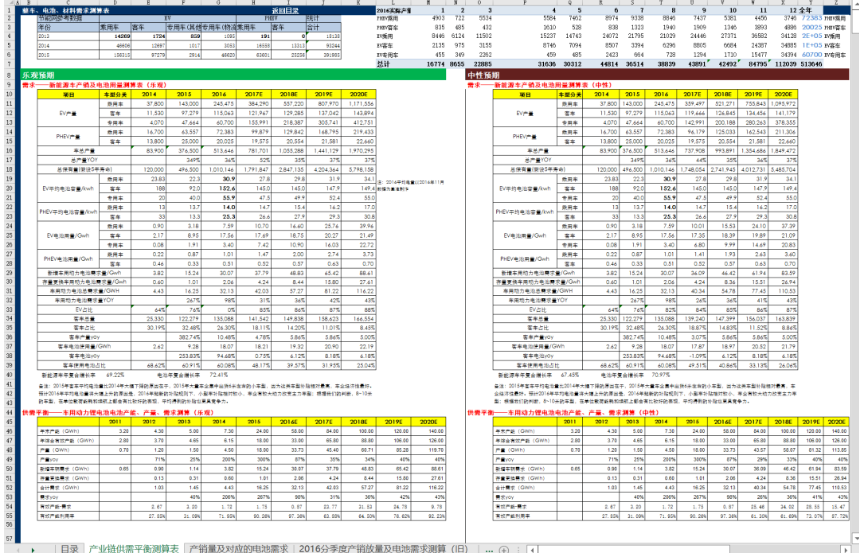Select the 中性预期 dark red header cell
This screenshot has width=859, height=553.
657,75
